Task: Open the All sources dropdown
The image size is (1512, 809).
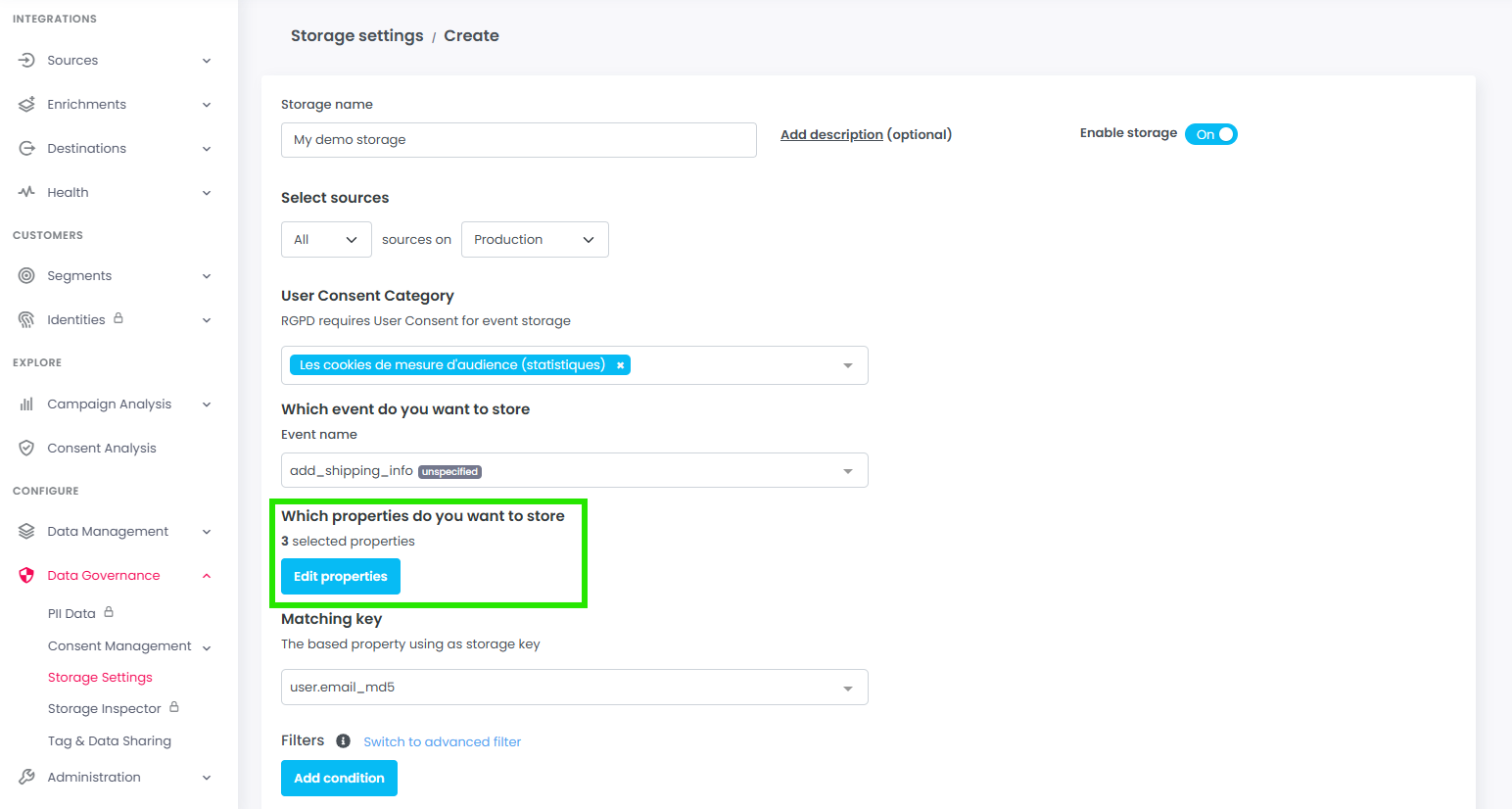Action: click(325, 240)
